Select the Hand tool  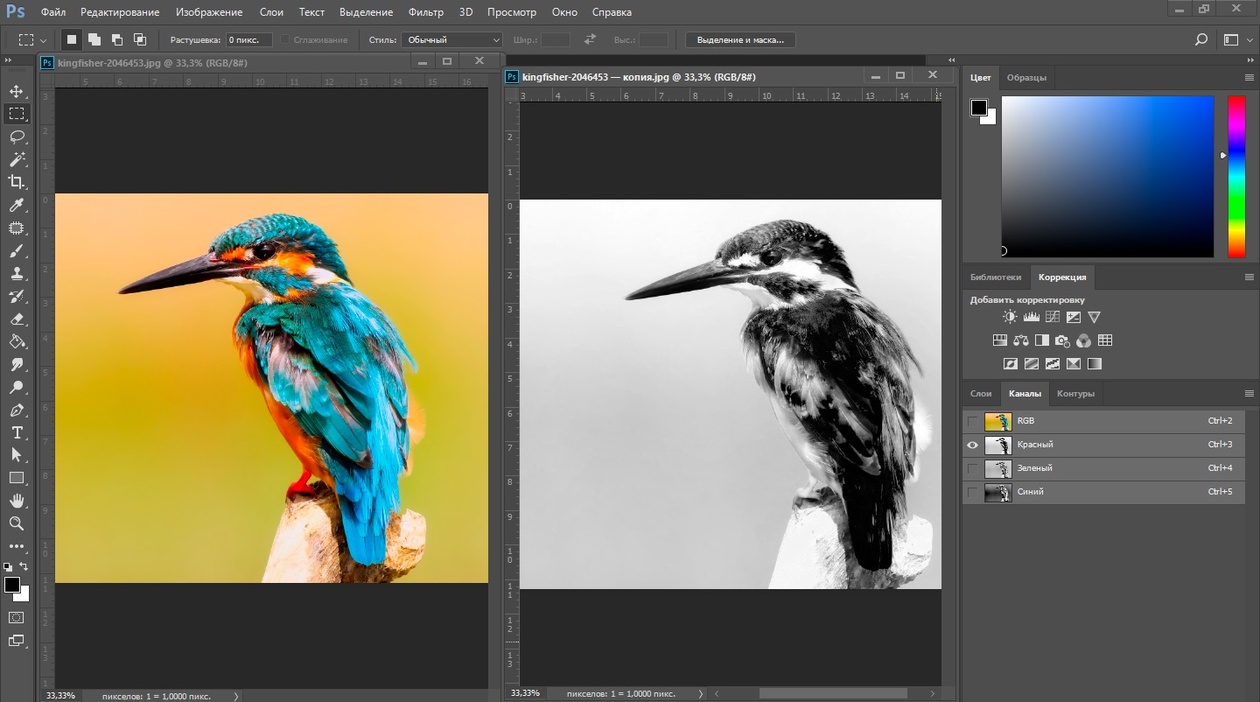pyautogui.click(x=16, y=501)
